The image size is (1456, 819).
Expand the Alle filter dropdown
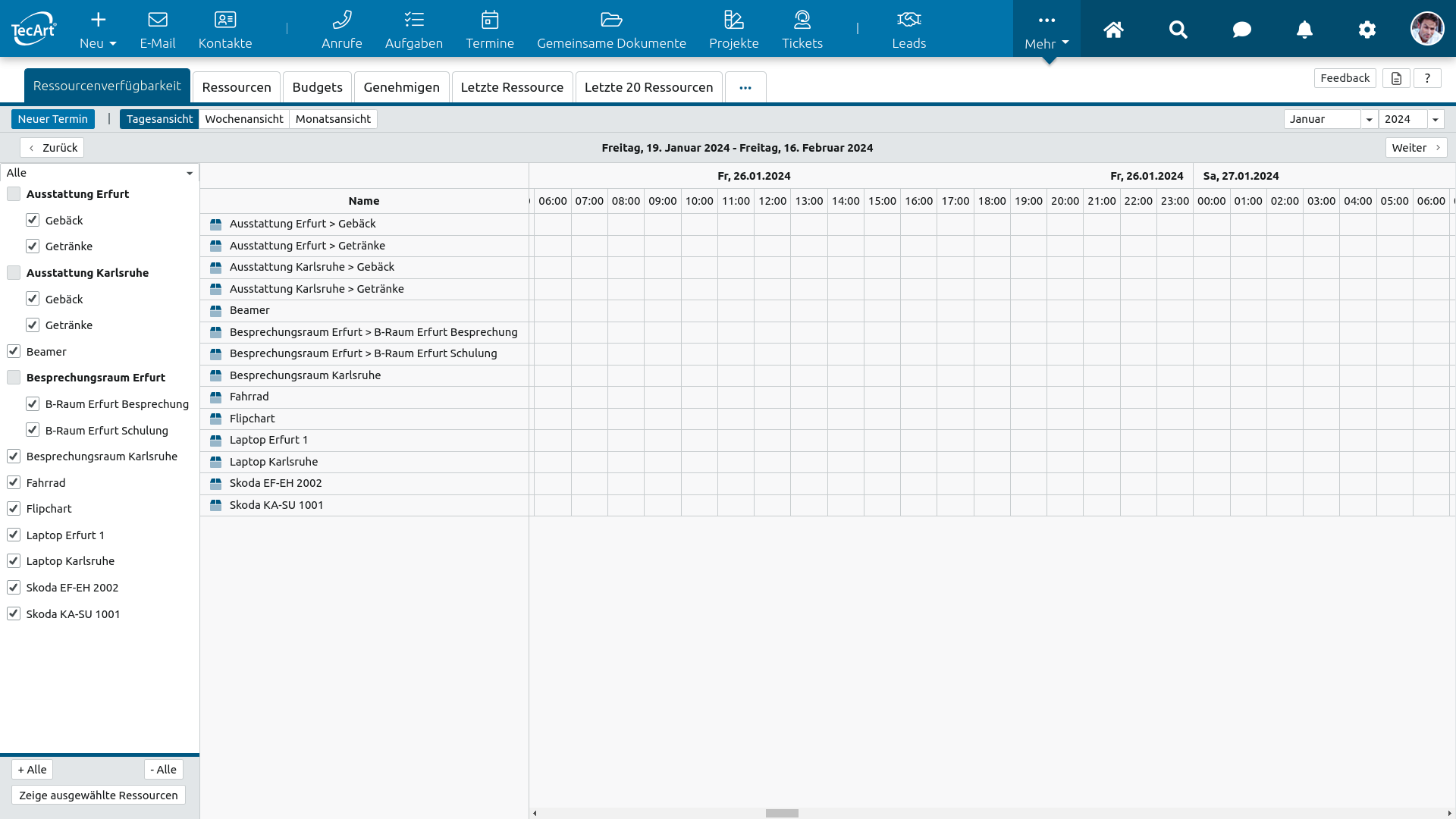(189, 173)
